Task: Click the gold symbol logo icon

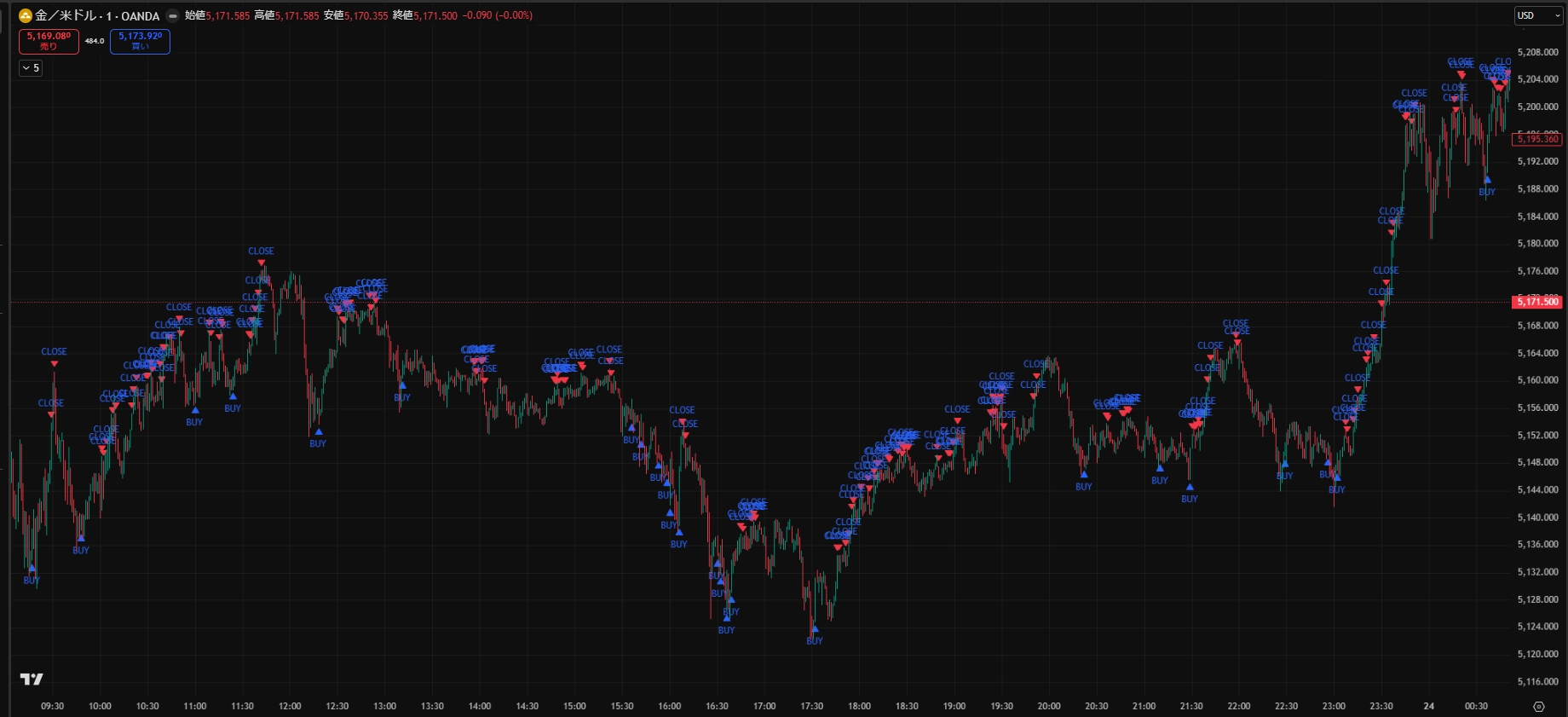Action: coord(26,15)
